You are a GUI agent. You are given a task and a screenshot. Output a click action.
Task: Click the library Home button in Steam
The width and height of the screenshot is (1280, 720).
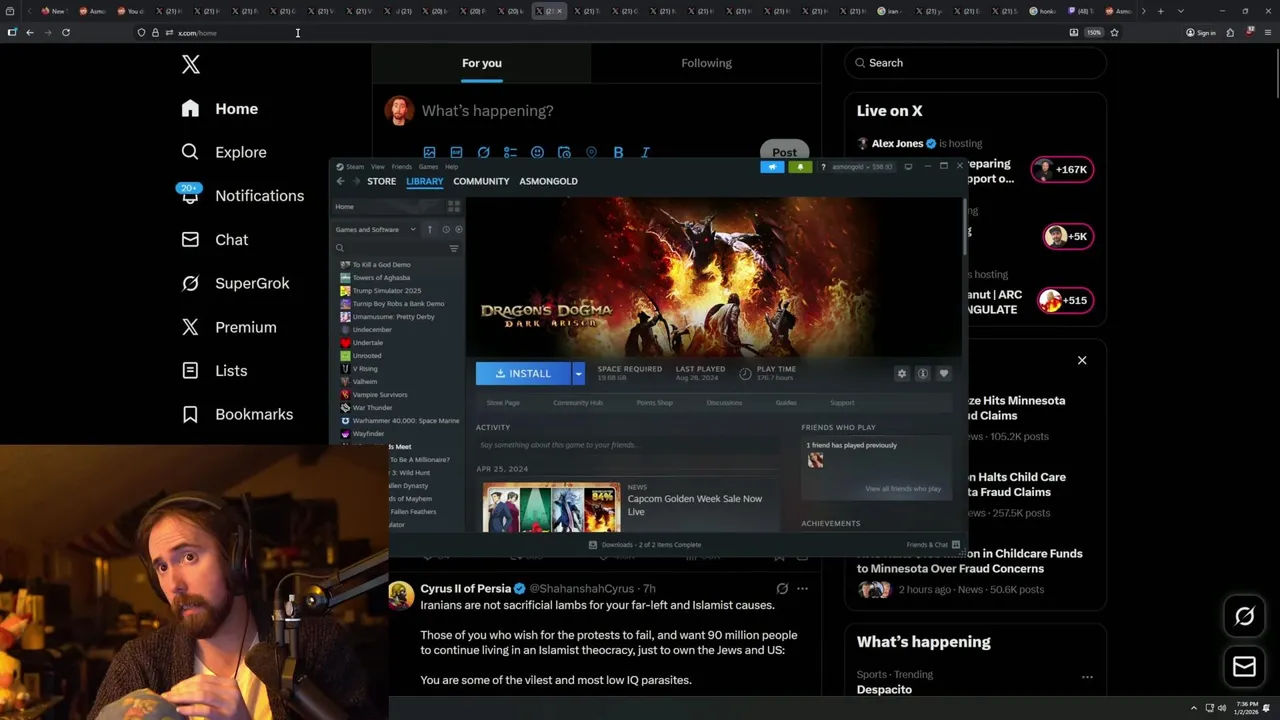[386, 206]
